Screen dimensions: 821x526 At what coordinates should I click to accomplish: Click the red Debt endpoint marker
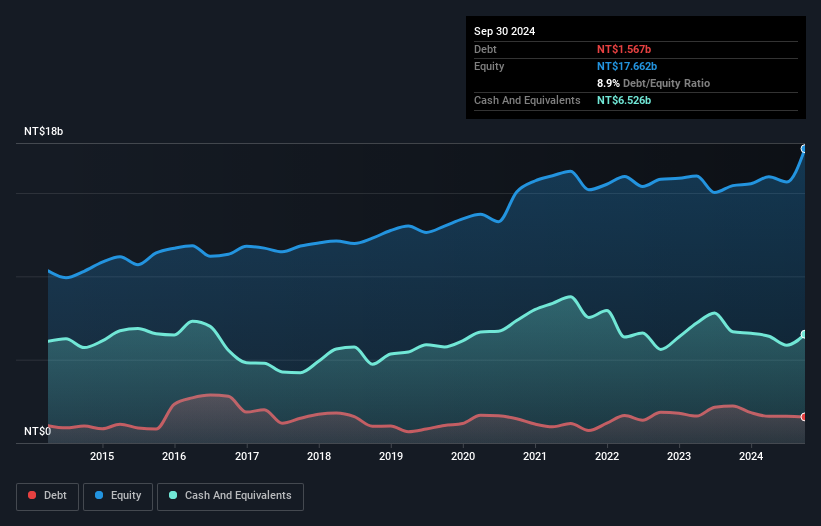click(804, 417)
